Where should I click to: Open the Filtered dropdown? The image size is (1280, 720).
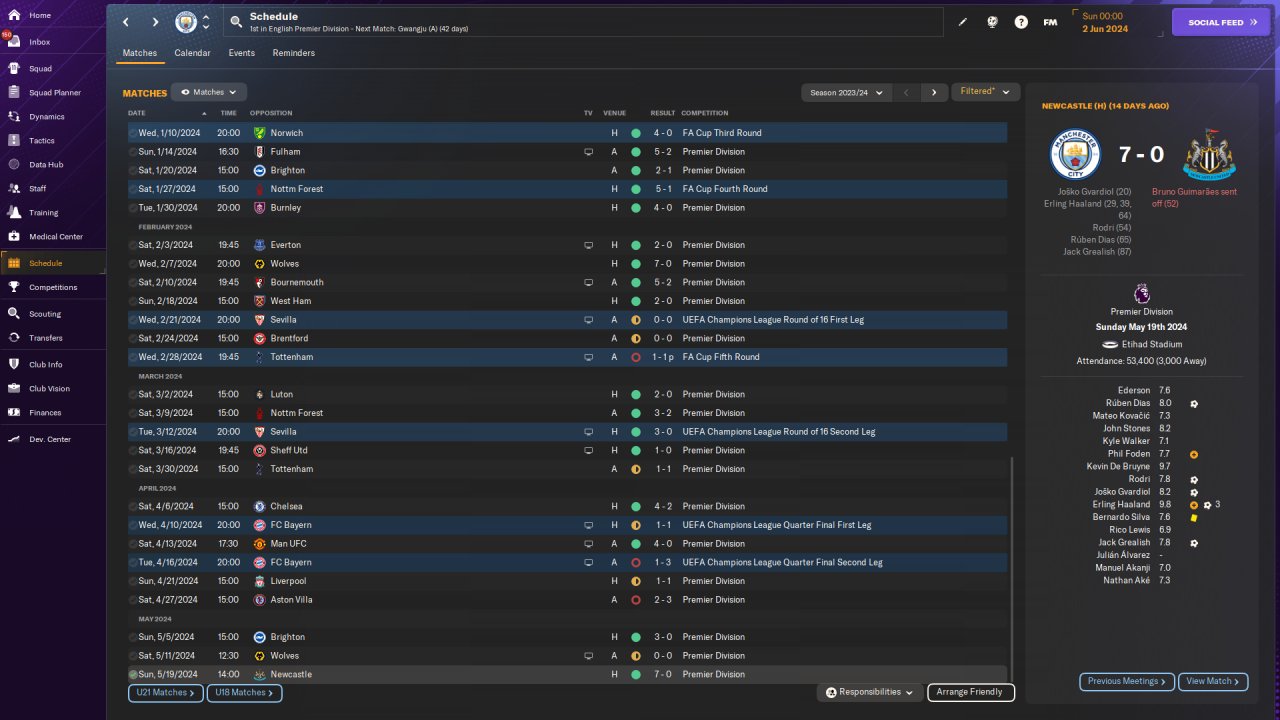[x=985, y=91]
